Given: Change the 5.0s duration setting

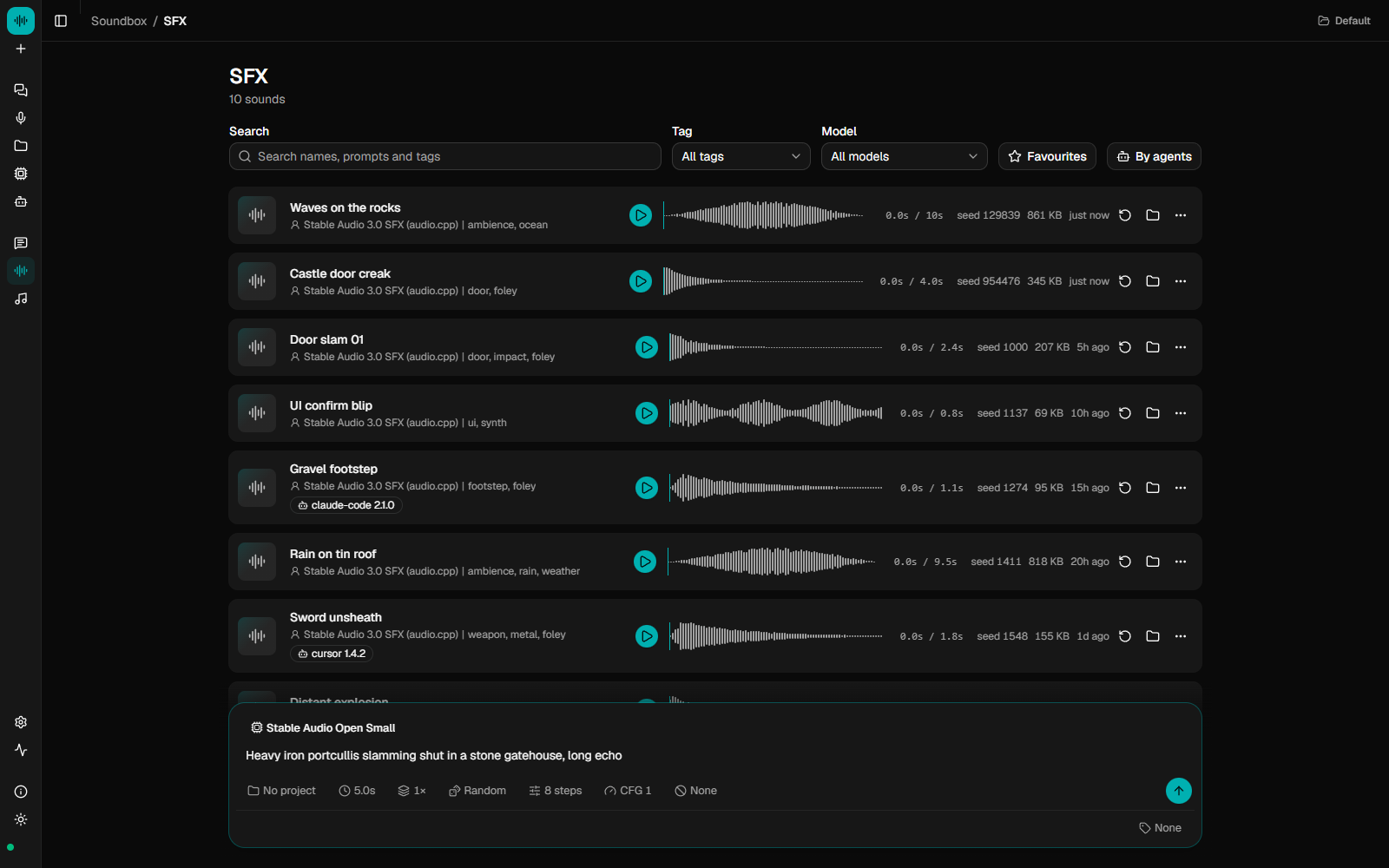Looking at the screenshot, I should tap(357, 791).
